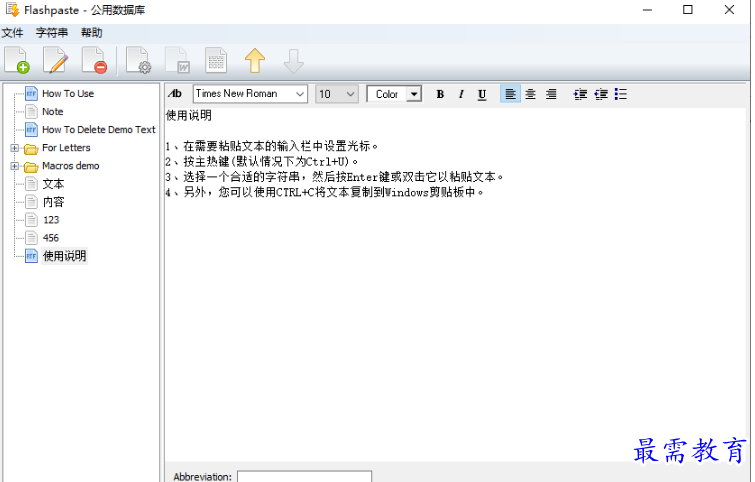
Task: Toggle bold formatting
Action: tap(440, 94)
